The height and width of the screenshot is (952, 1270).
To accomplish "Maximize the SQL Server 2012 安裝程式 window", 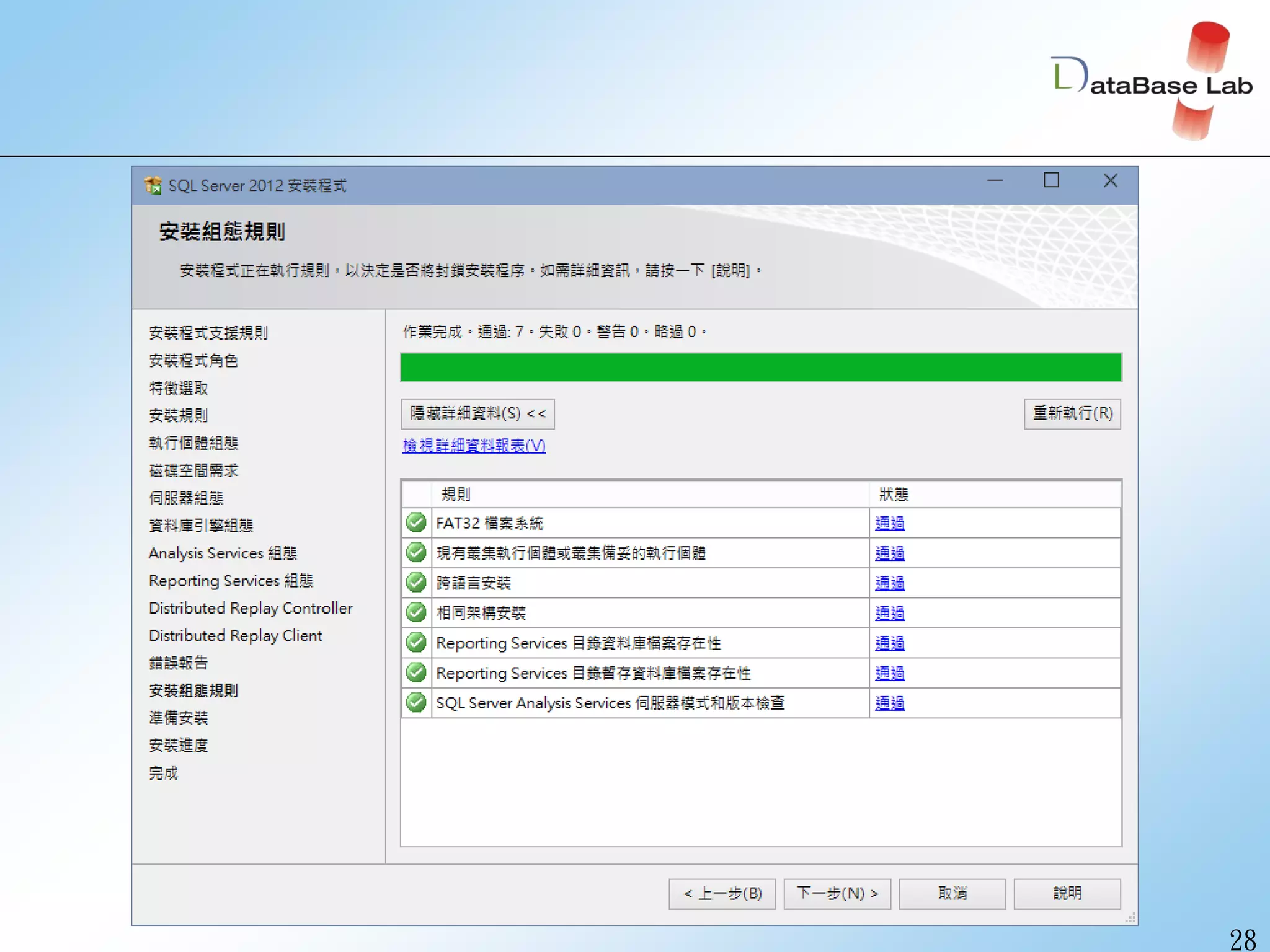I will pyautogui.click(x=1051, y=181).
